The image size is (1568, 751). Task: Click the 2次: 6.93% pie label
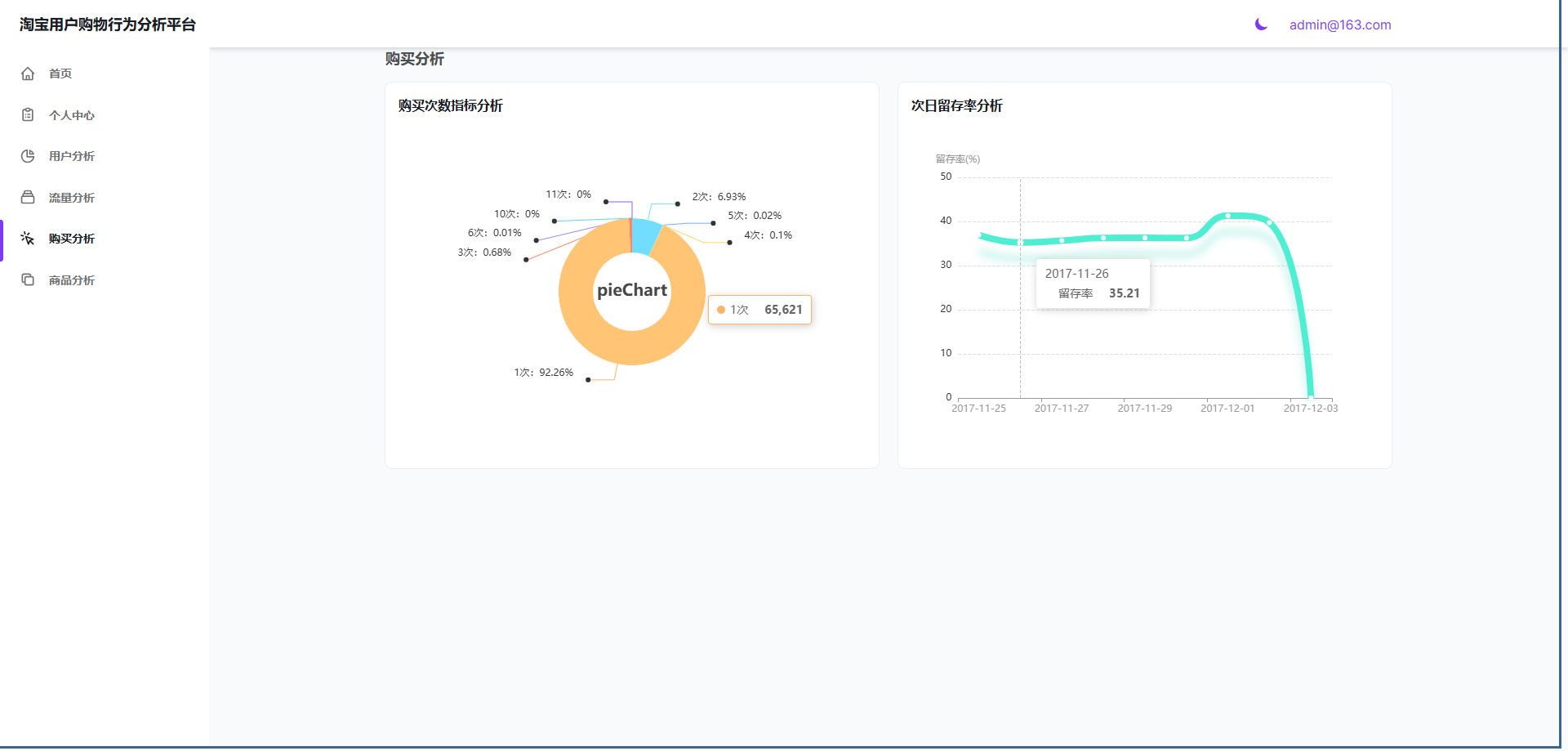click(719, 197)
